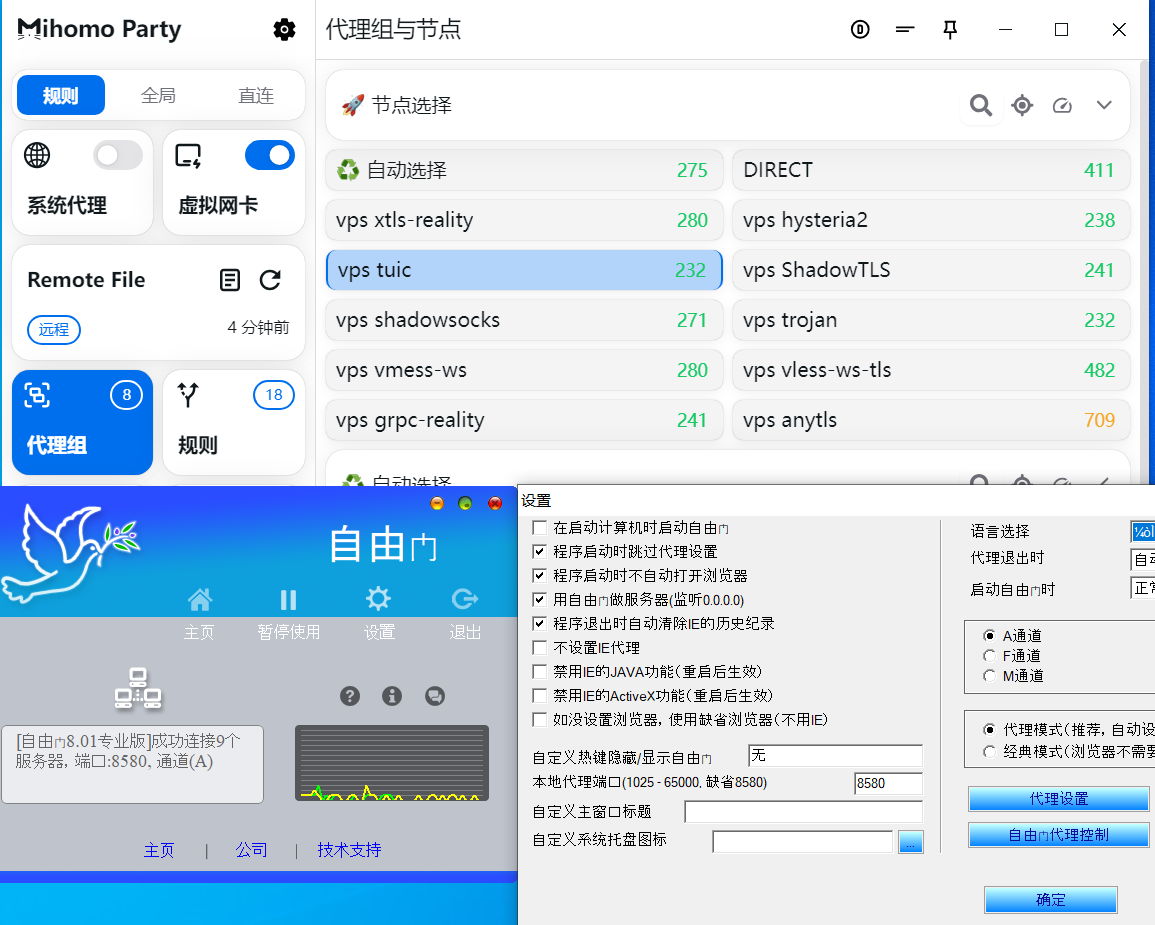Uncheck 用自由门做服务器 option
This screenshot has width=1155, height=925.
(539, 599)
